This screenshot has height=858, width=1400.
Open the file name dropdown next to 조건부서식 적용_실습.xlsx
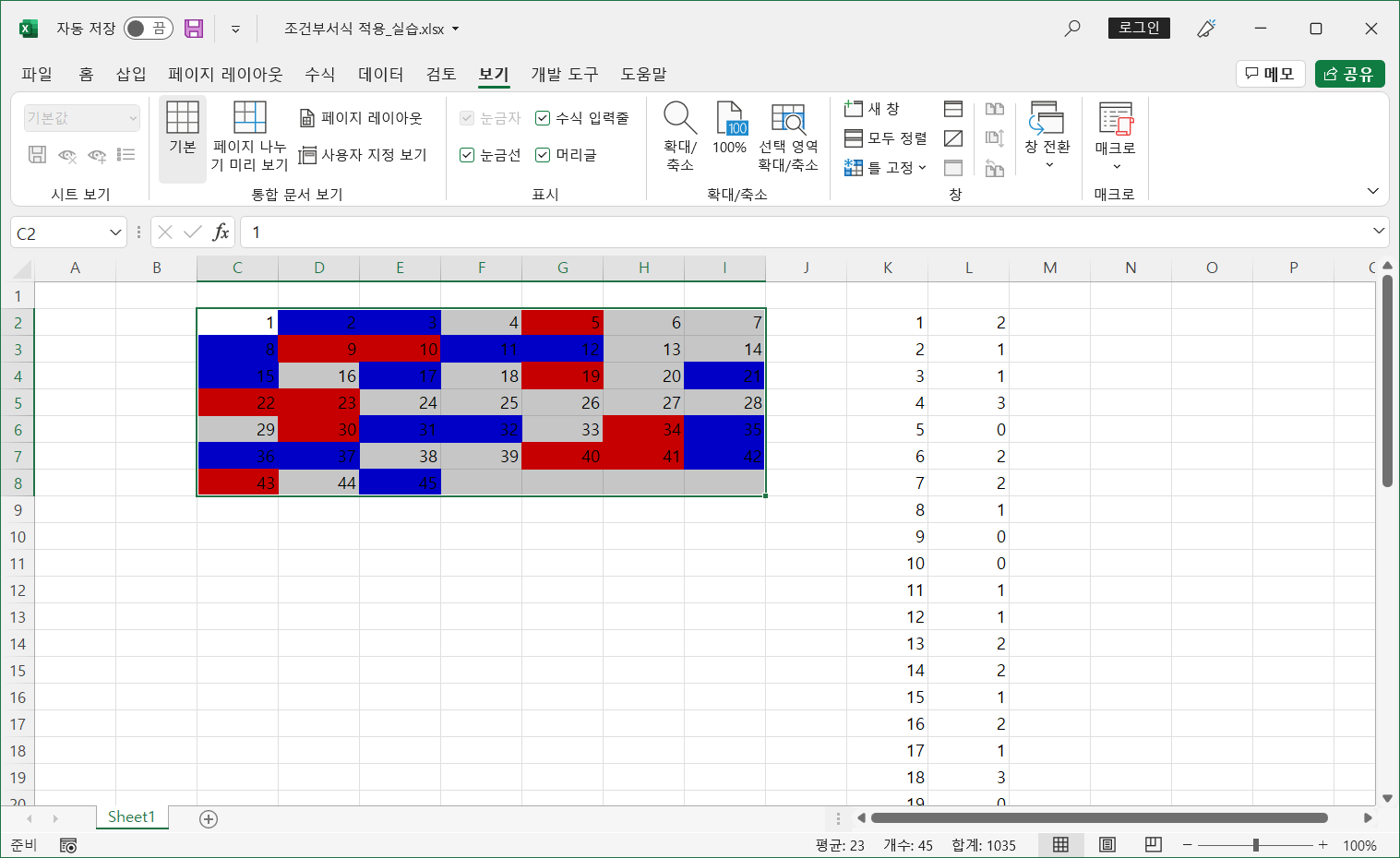click(x=455, y=30)
